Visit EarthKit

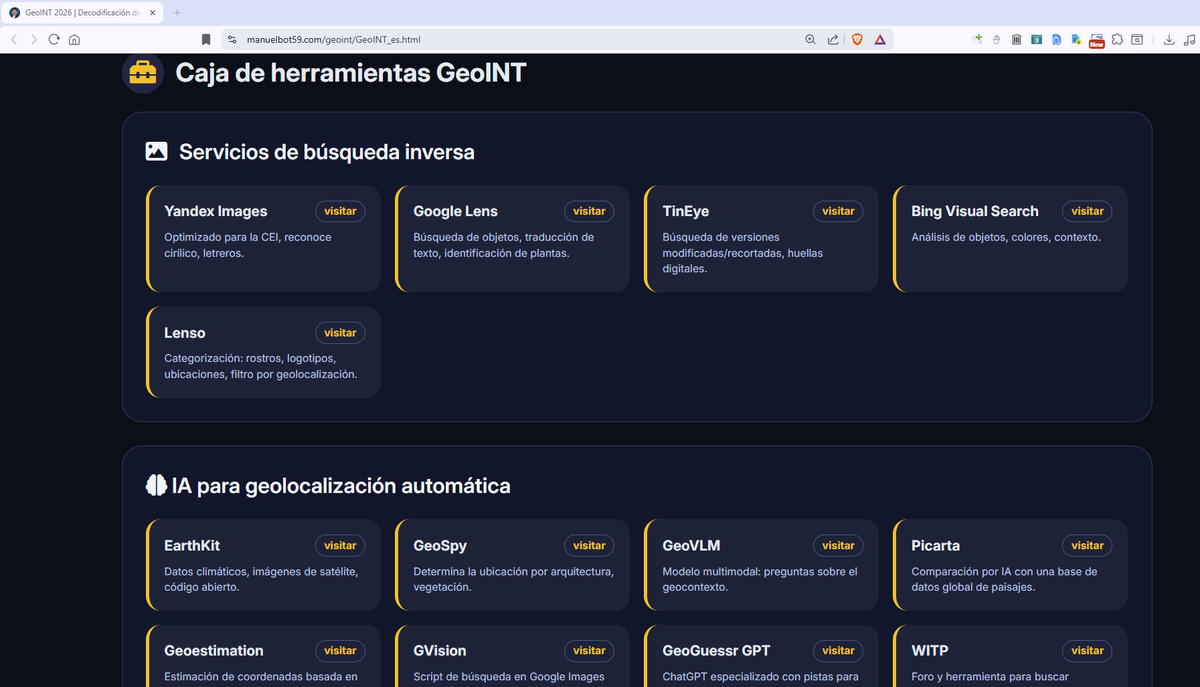pyautogui.click(x=340, y=546)
